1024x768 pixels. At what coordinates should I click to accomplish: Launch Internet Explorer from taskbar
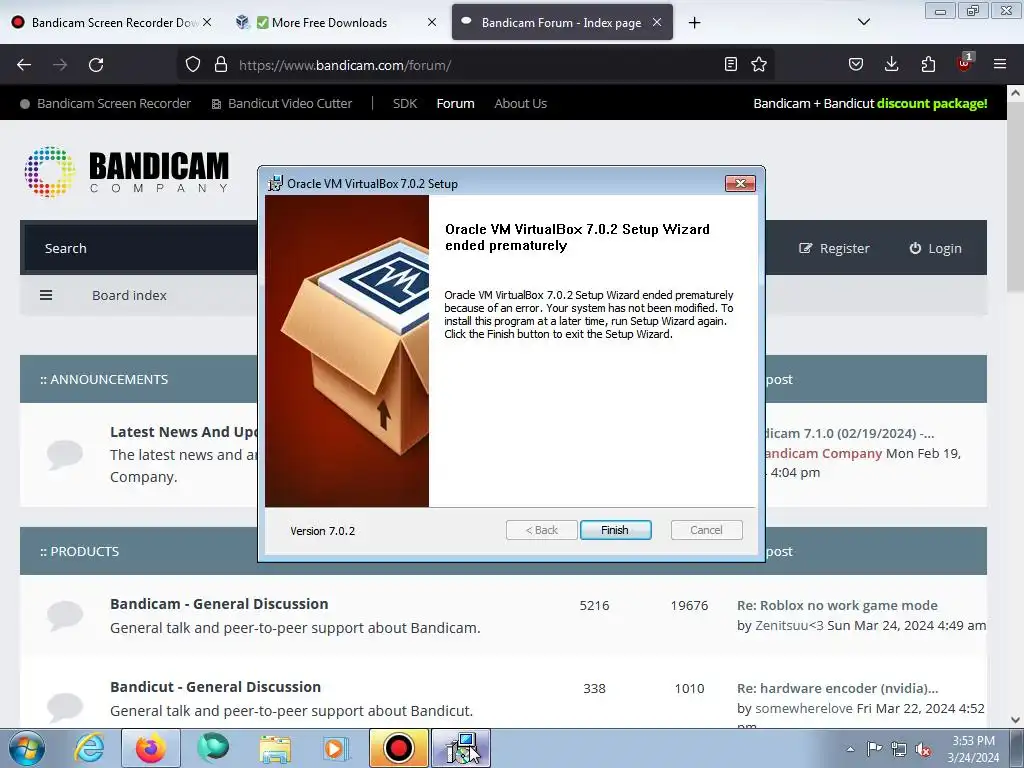tap(89, 748)
